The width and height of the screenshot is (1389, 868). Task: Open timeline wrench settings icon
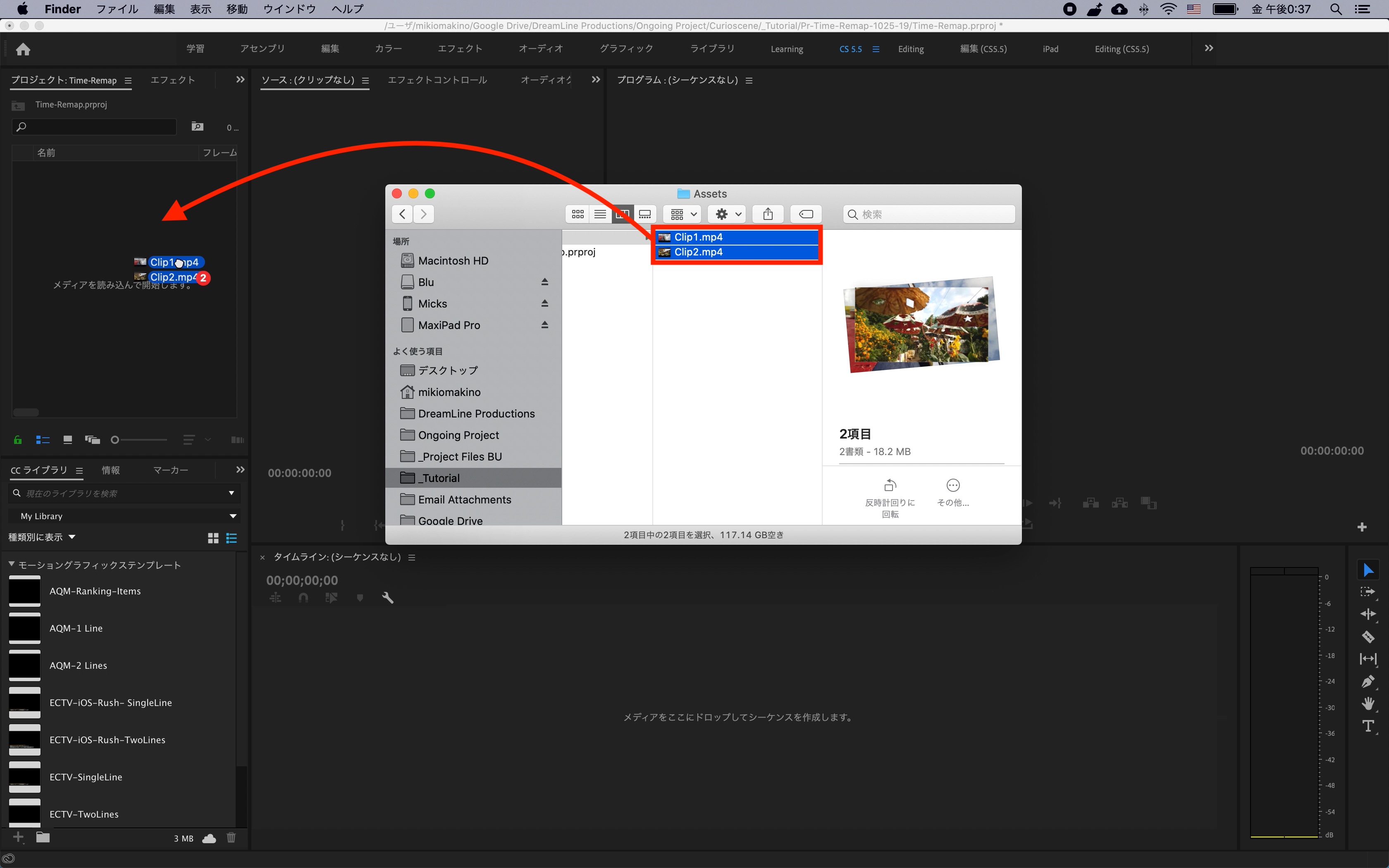click(388, 598)
